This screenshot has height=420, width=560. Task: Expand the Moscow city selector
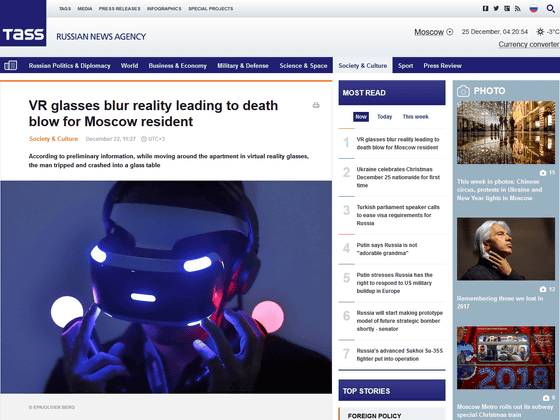pyautogui.click(x=433, y=32)
